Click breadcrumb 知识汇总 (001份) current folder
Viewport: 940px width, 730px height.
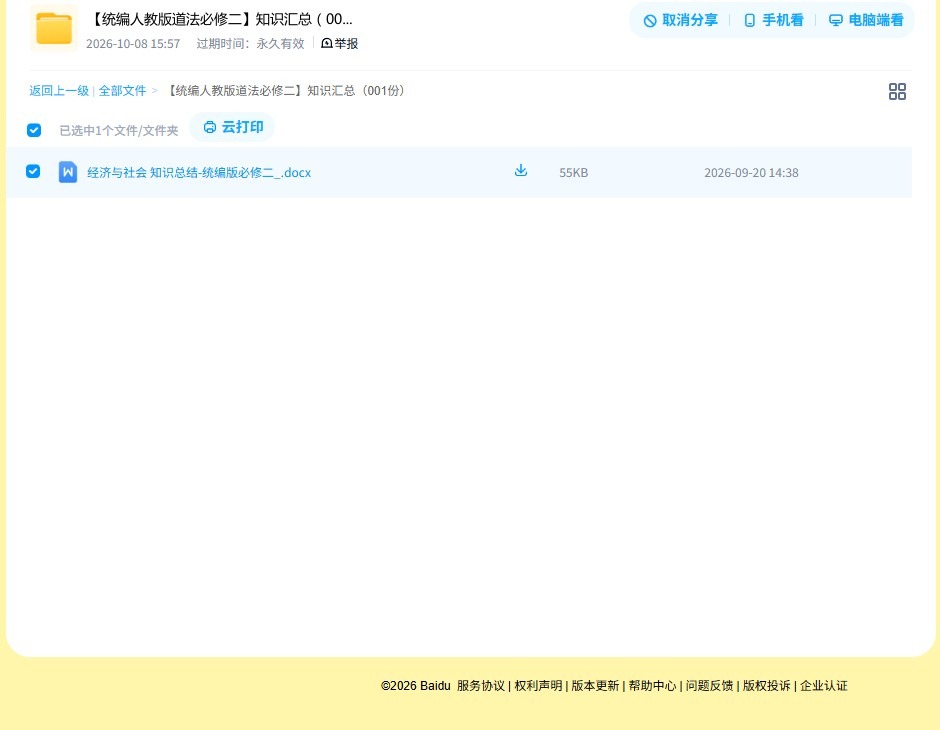287,91
